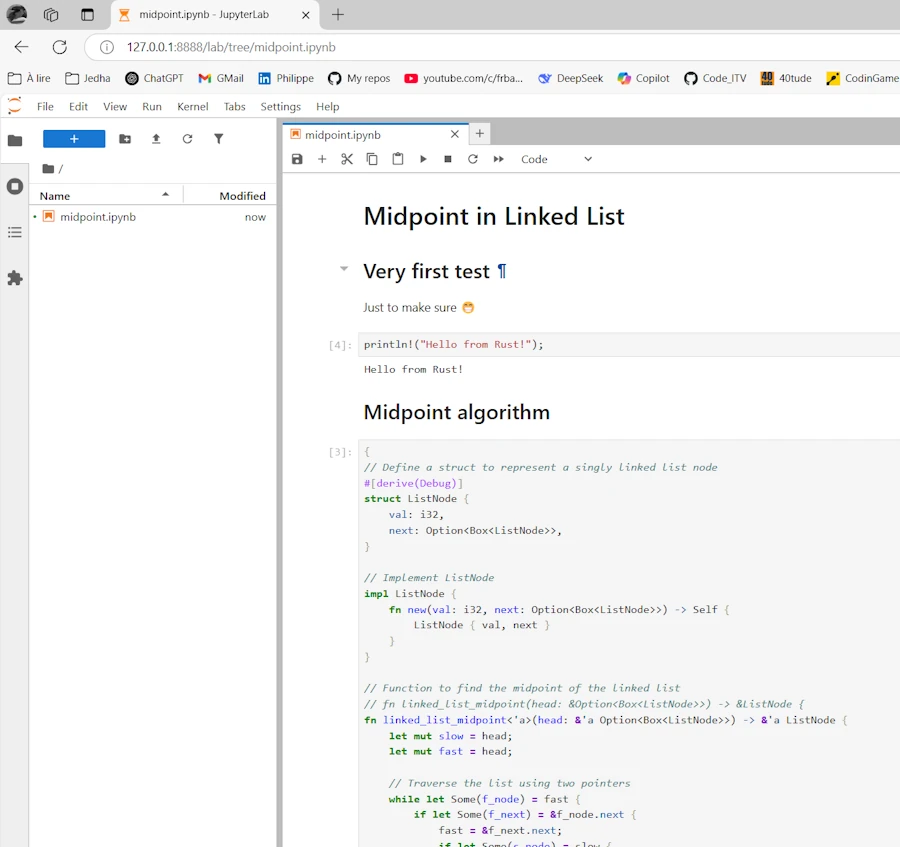Image resolution: width=900 pixels, height=847 pixels.
Task: Sort files by the Modified column
Action: point(230,196)
